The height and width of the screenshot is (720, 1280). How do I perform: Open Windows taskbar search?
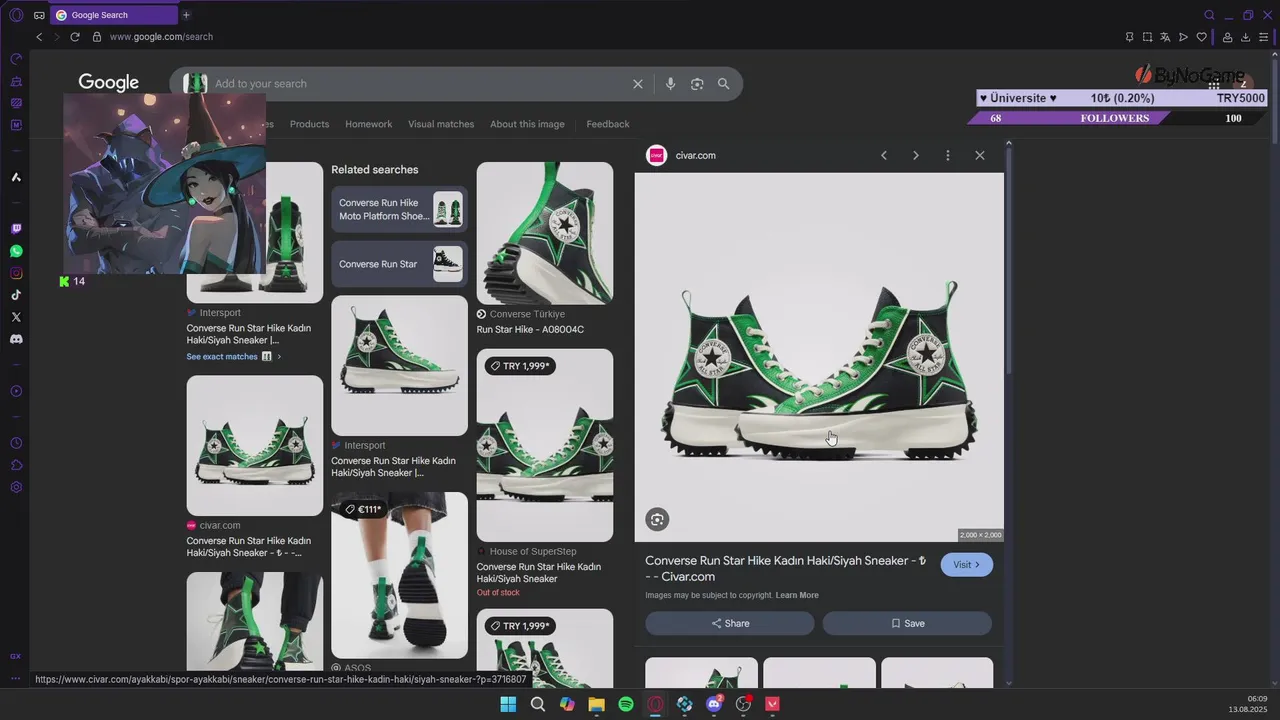(x=537, y=704)
